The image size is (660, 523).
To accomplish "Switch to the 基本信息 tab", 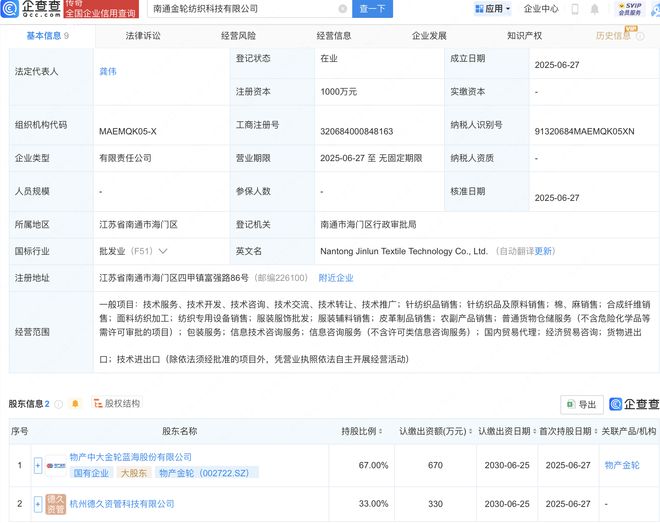I will tap(47, 36).
